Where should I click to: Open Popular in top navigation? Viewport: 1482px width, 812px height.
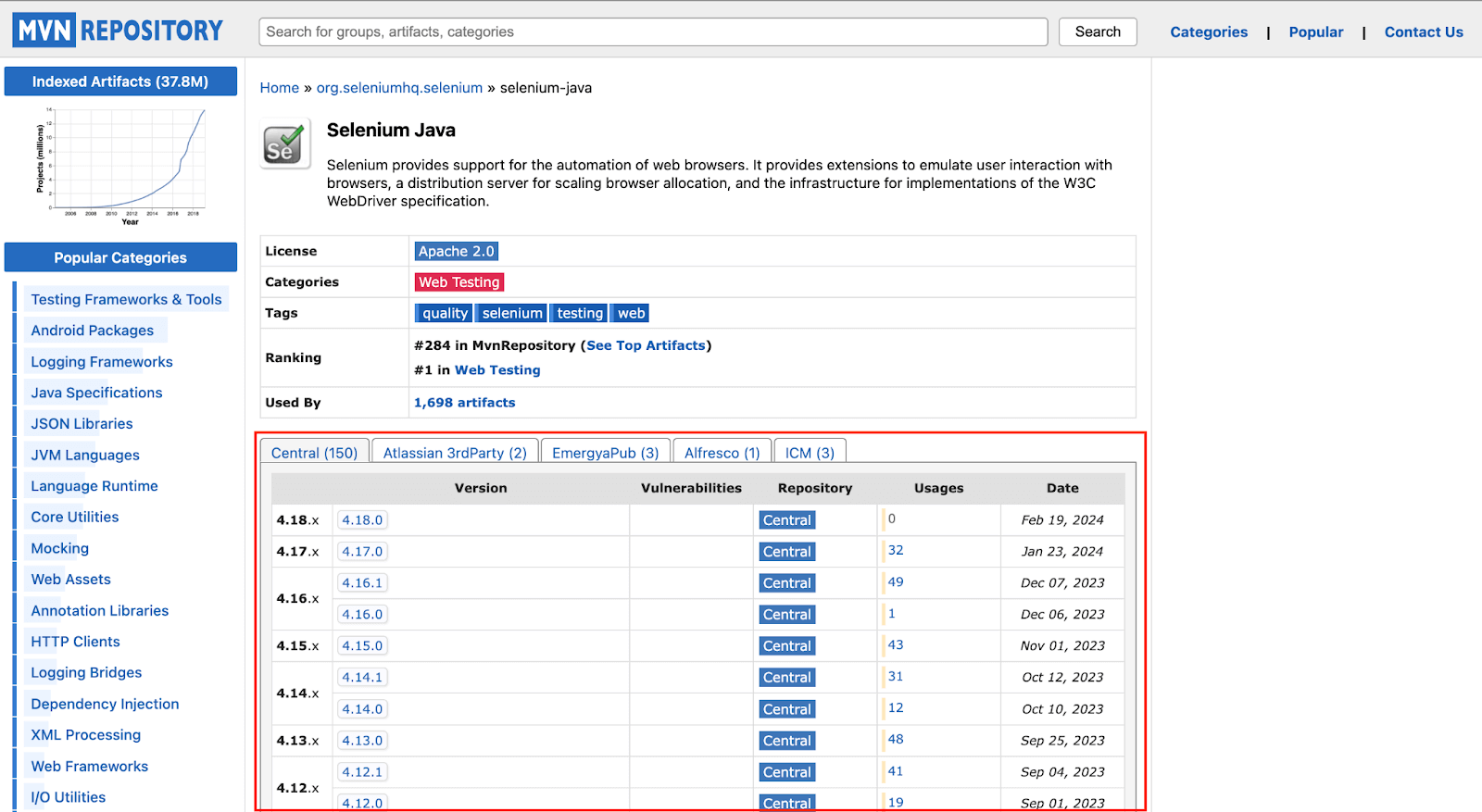[x=1315, y=31]
